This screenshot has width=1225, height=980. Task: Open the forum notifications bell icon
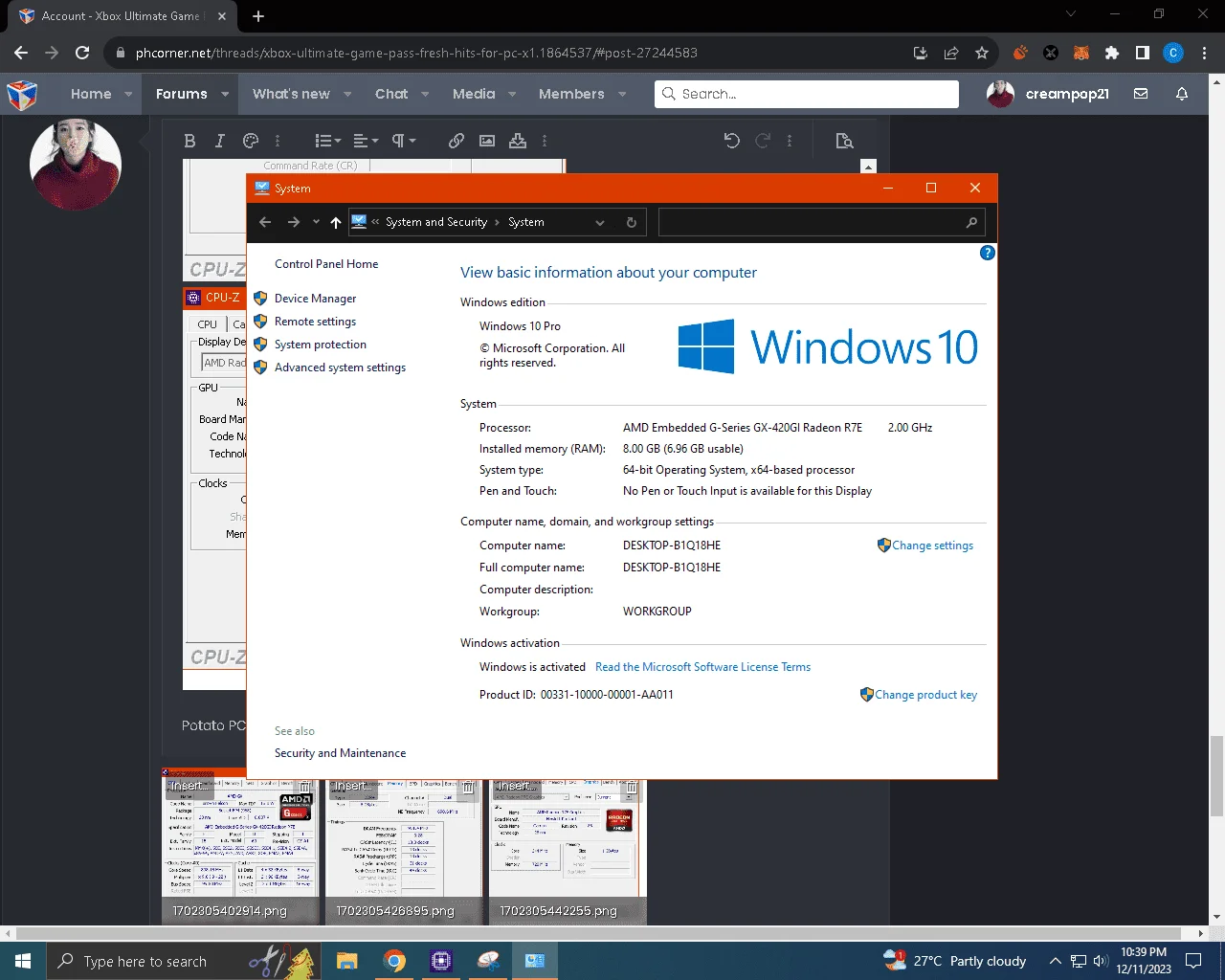pyautogui.click(x=1182, y=94)
